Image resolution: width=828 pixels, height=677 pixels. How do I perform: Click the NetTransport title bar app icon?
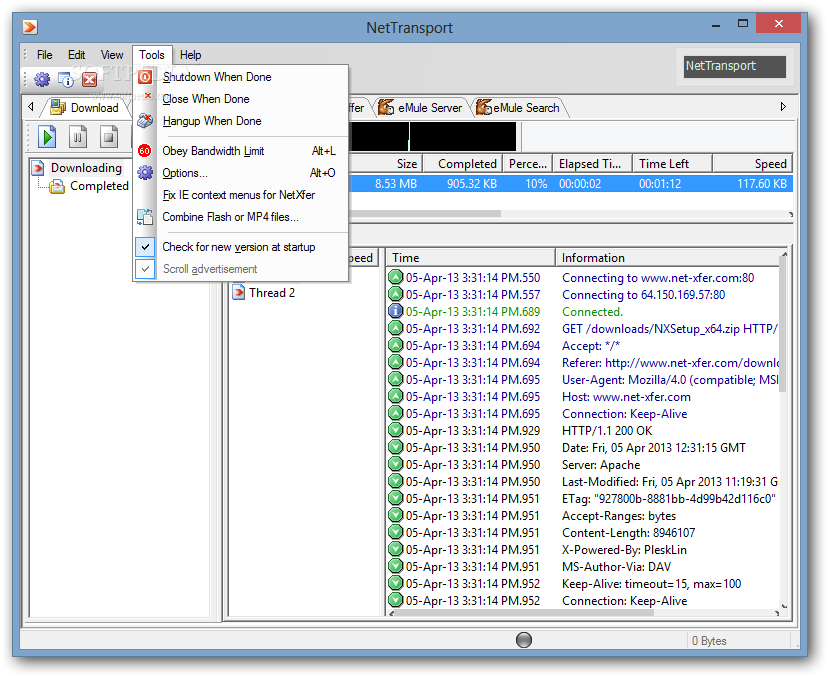[x=30, y=26]
